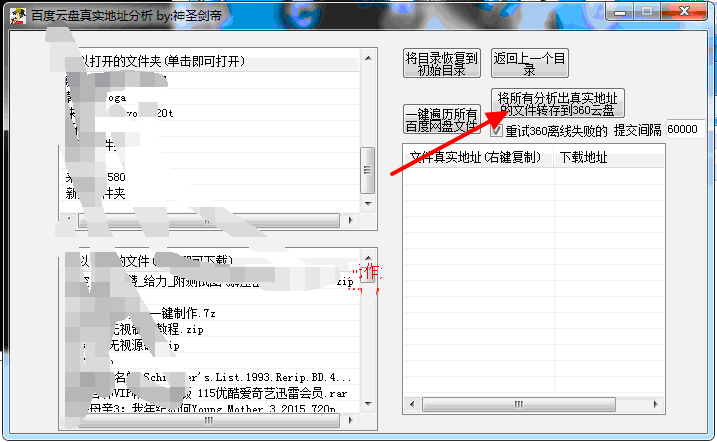Open the folder row ending in 580

[209, 177]
